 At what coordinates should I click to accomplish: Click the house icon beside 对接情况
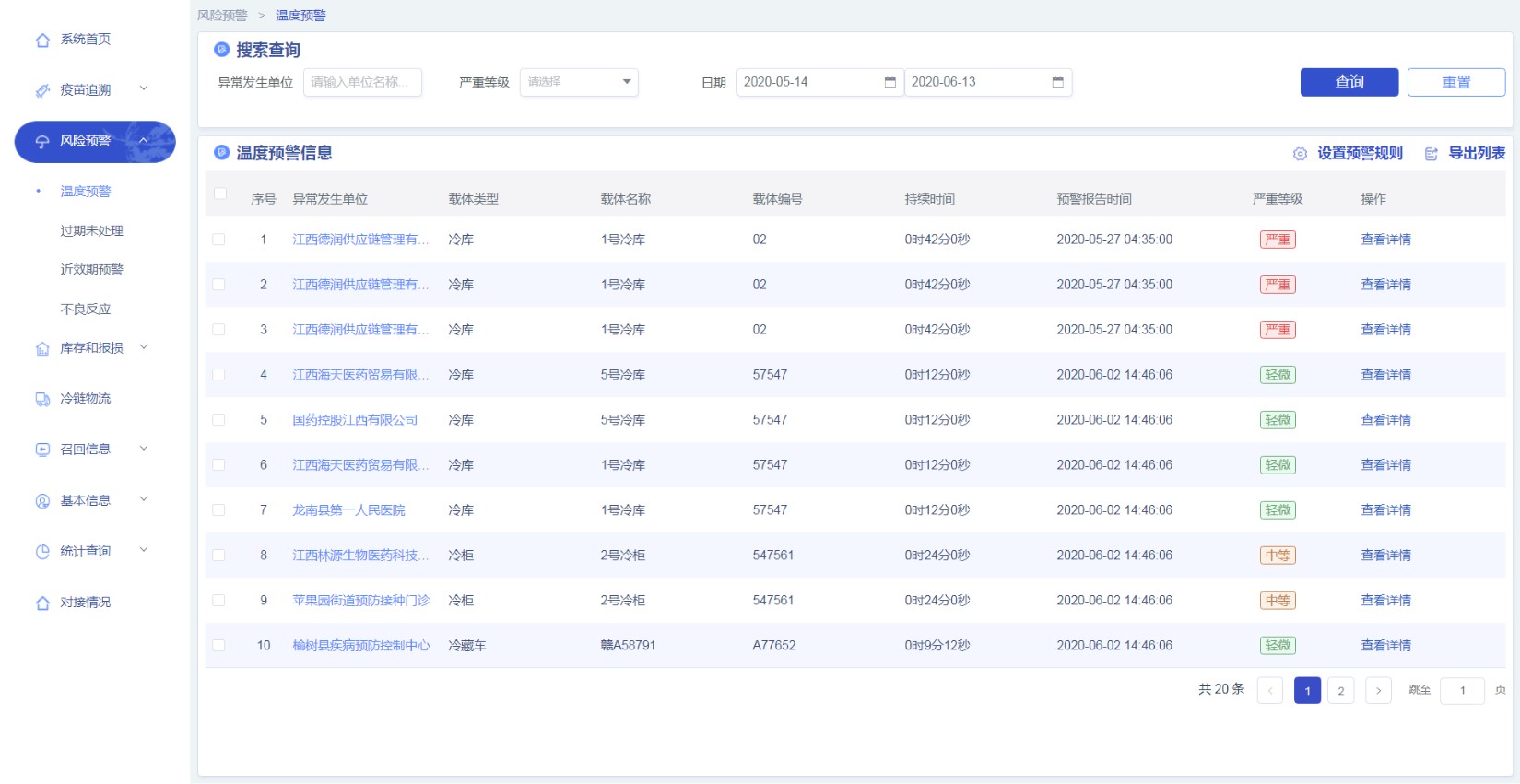[x=42, y=603]
